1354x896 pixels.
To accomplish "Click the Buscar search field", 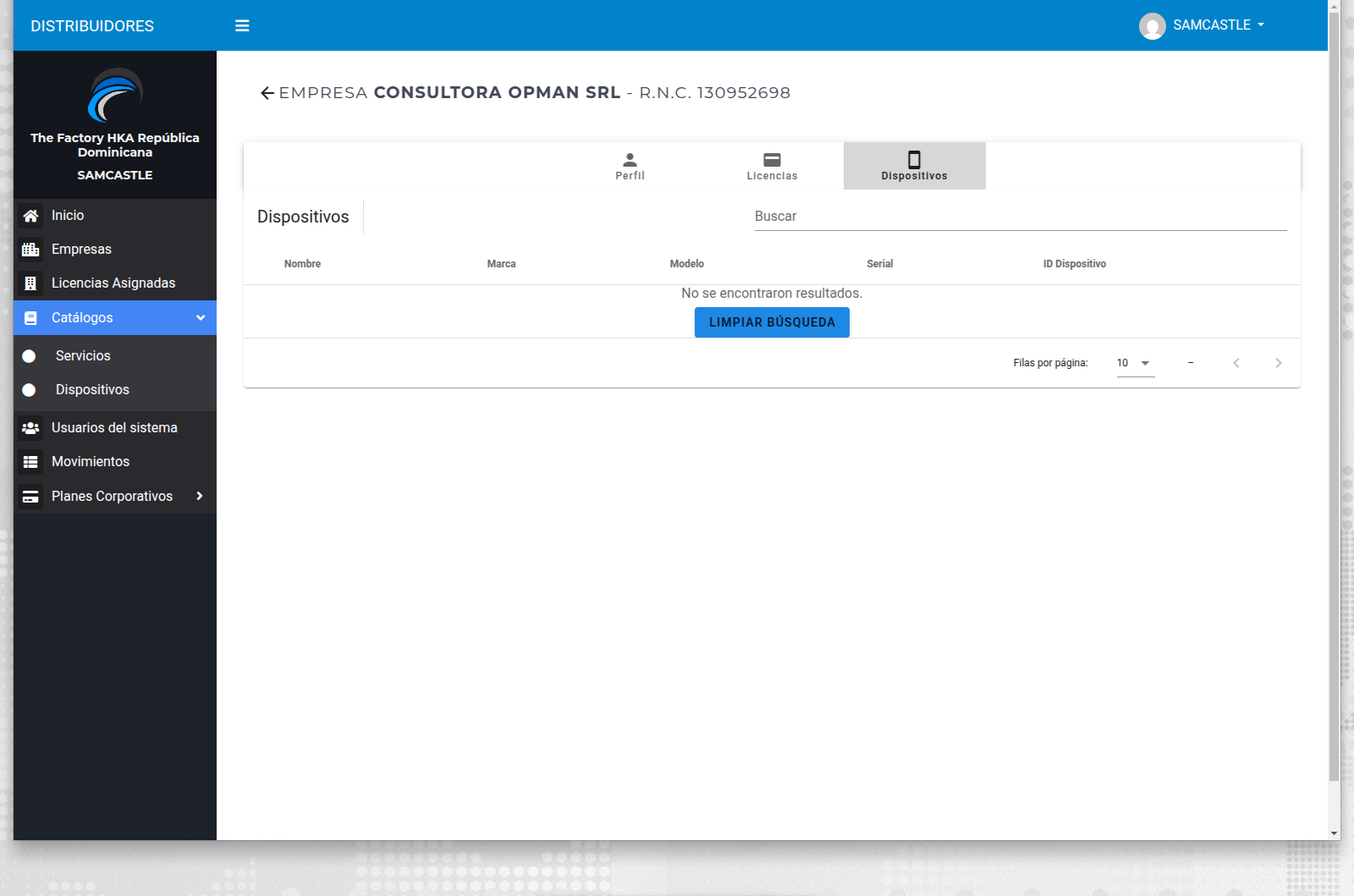I will point(1021,217).
